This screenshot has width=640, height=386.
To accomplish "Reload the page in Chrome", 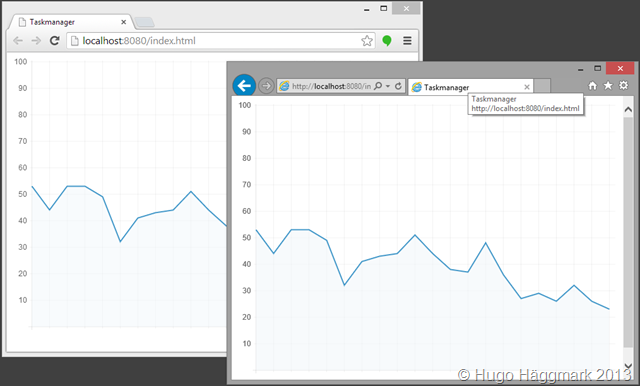I will 55,40.
